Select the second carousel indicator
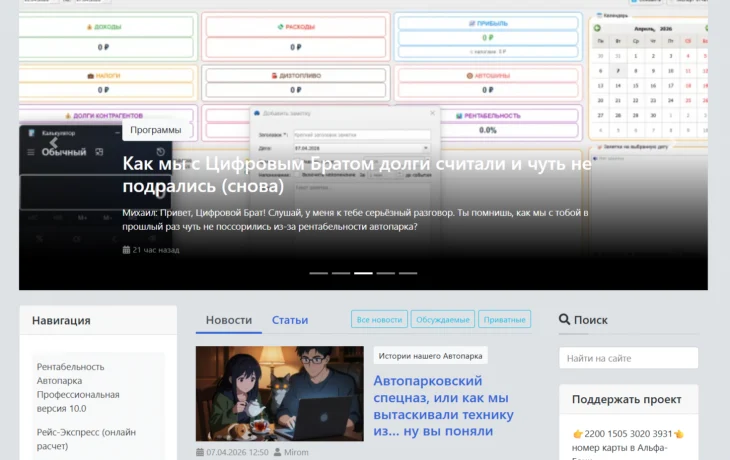Viewport: 730px width, 460px height. (341, 273)
